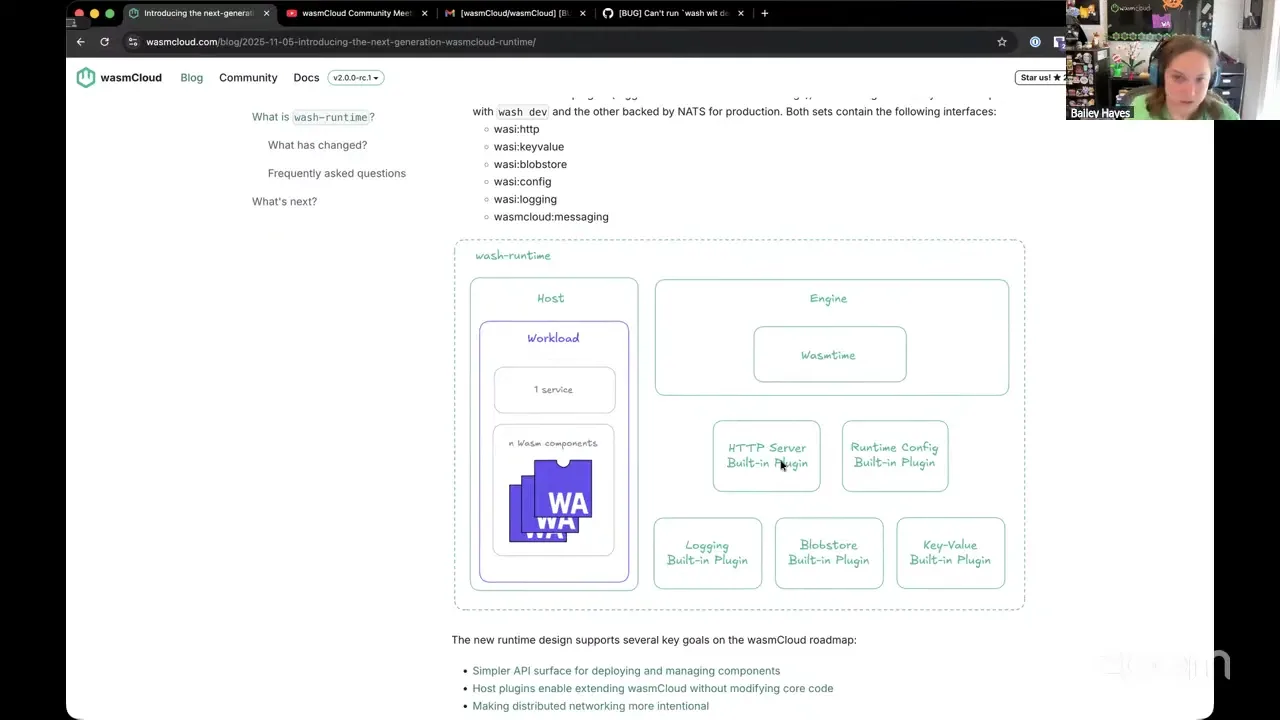Click the wasi:blobstore list item
1280x720 pixels.
point(530,164)
